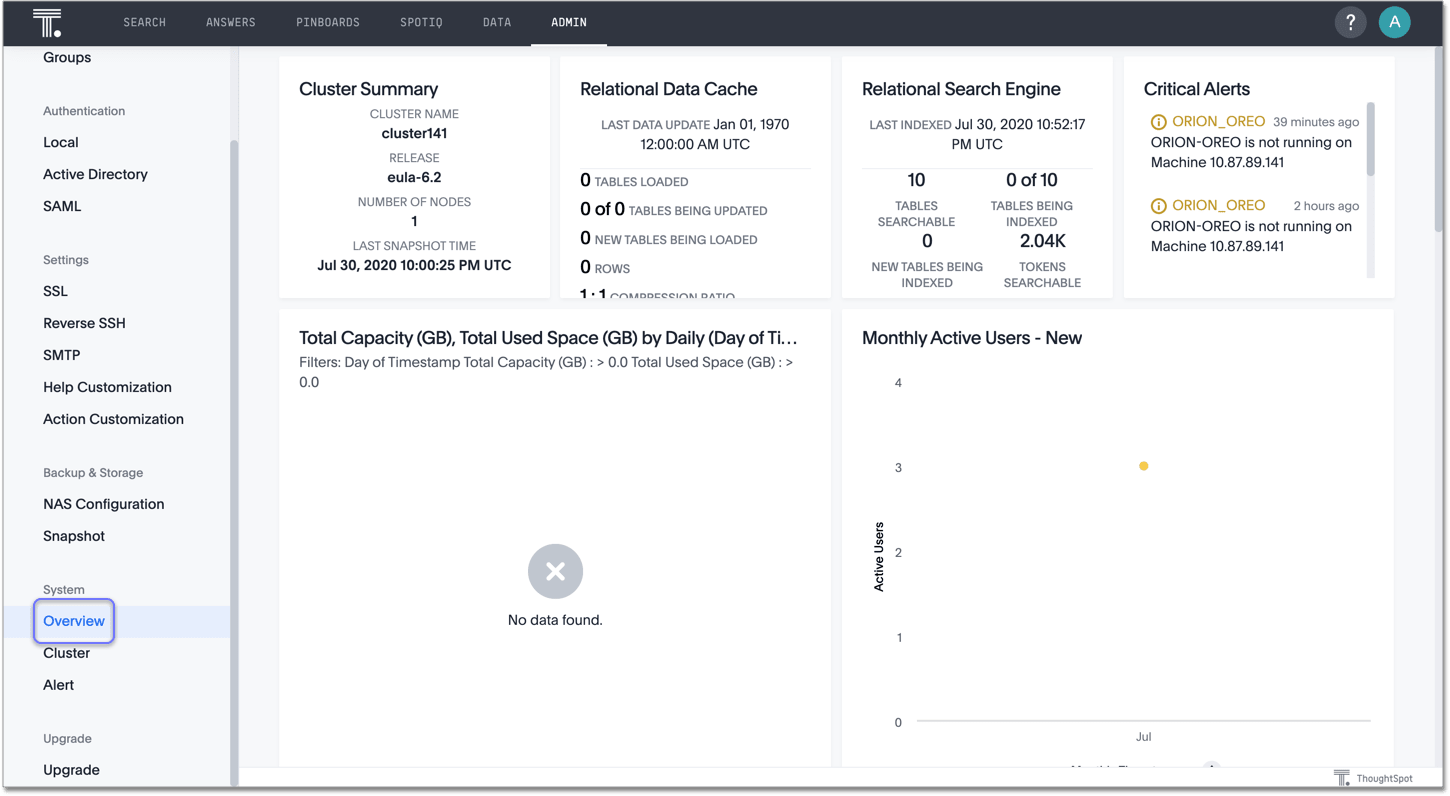Click the Relational Search Engine heading
The height and width of the screenshot is (796, 1450).
click(961, 90)
